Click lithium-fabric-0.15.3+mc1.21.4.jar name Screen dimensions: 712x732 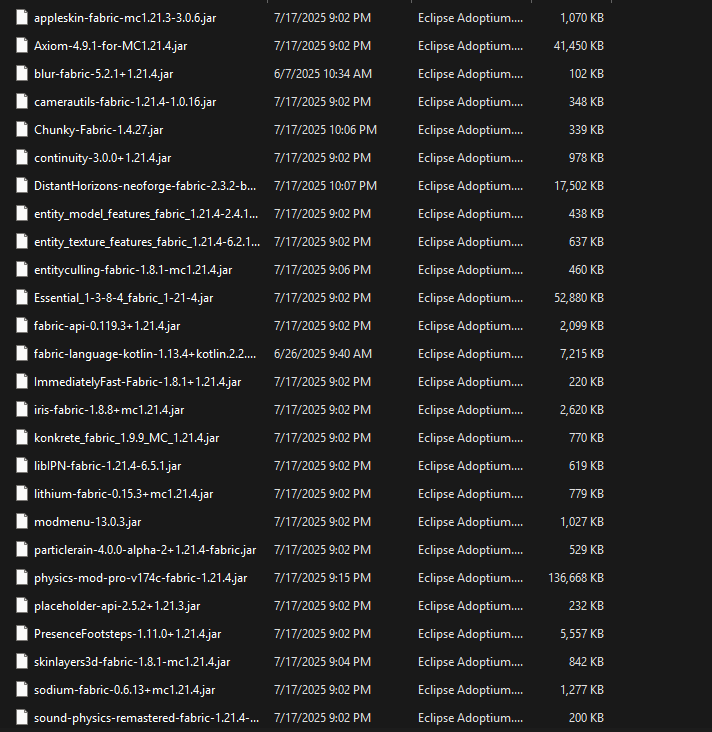(124, 494)
